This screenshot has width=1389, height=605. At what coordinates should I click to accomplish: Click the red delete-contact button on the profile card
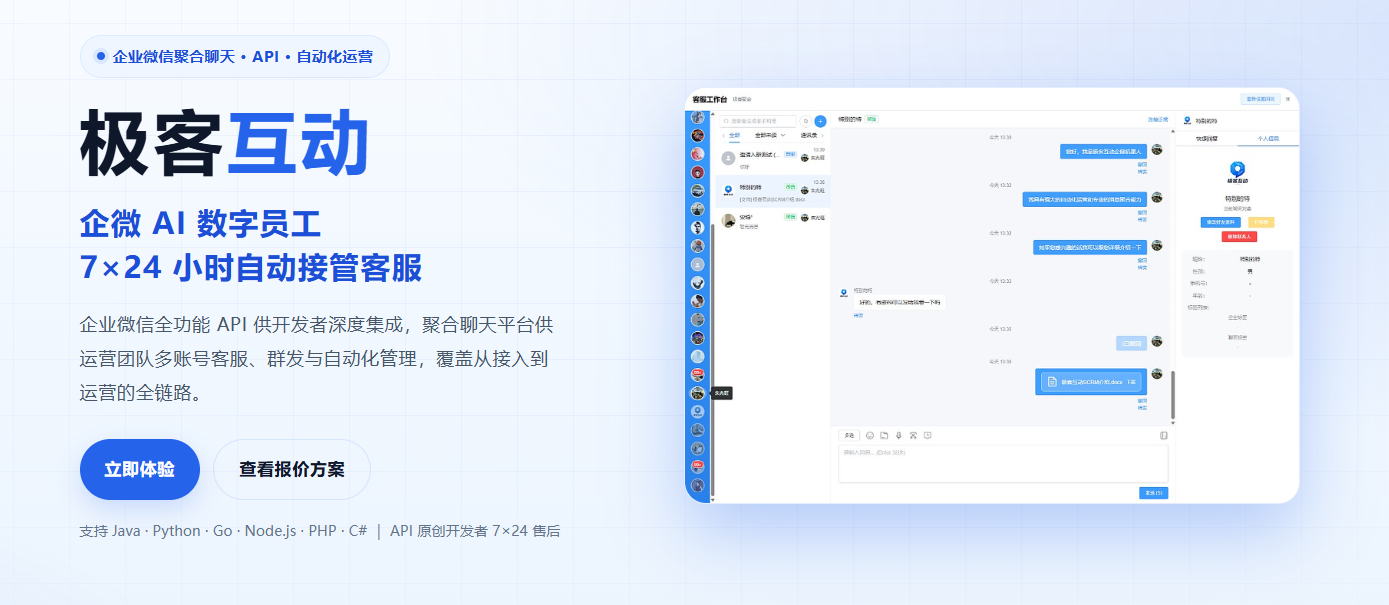[1239, 236]
